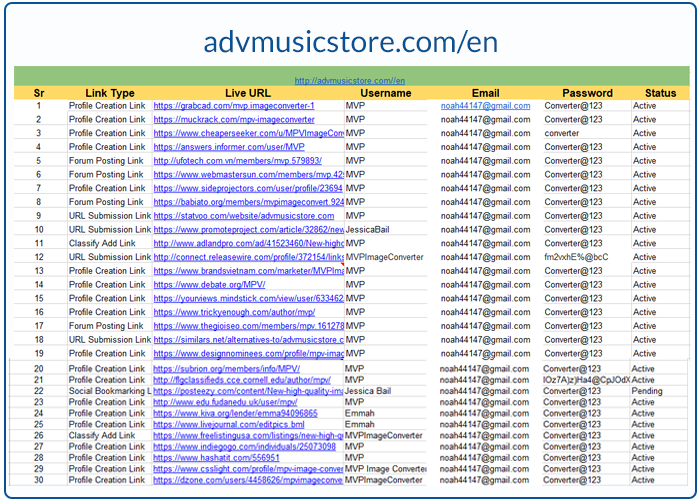Open the grabcad.com mvp.imageconverter-1 link
The width and height of the screenshot is (700, 500).
click(x=234, y=106)
